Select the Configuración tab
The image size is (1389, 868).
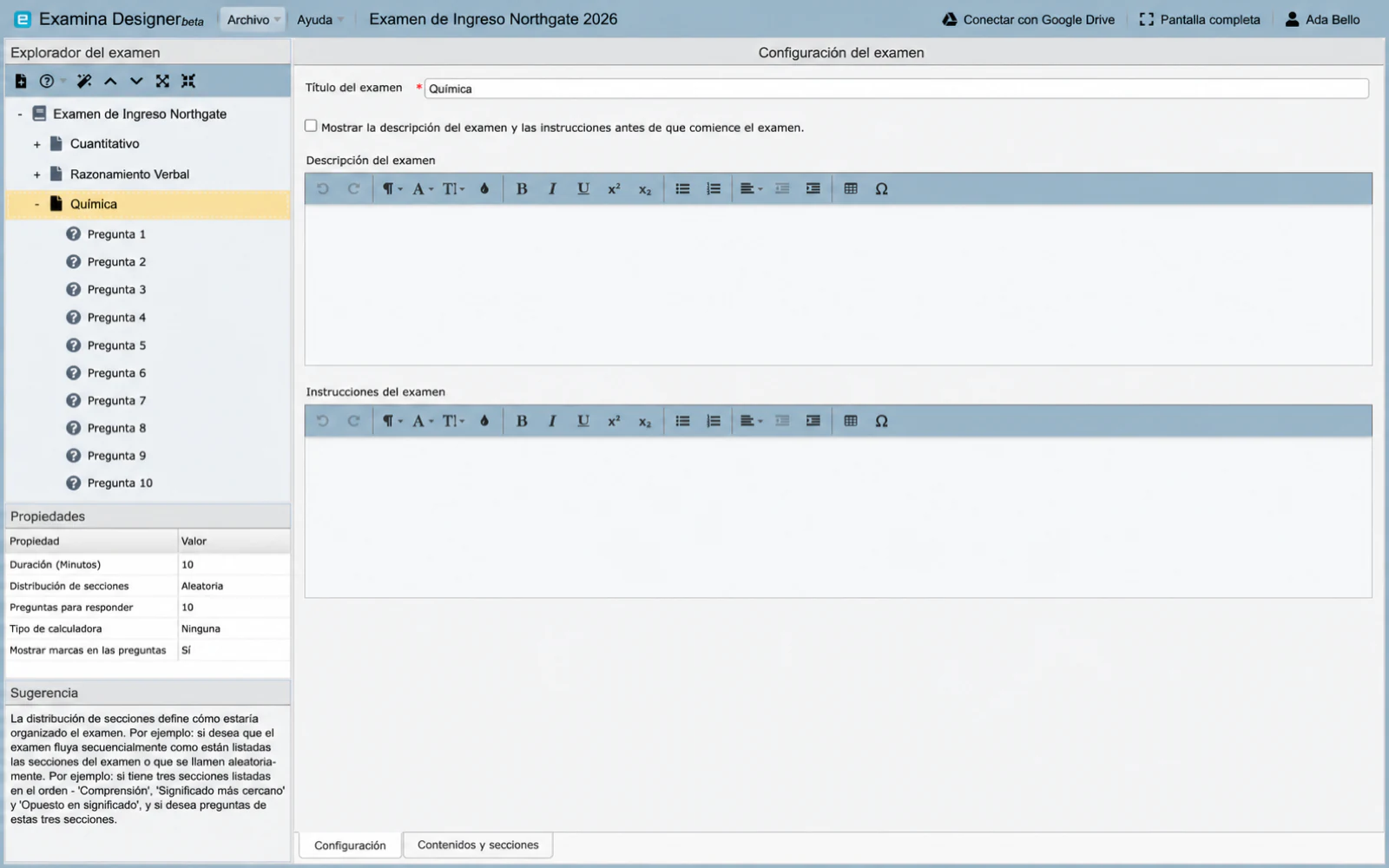350,845
